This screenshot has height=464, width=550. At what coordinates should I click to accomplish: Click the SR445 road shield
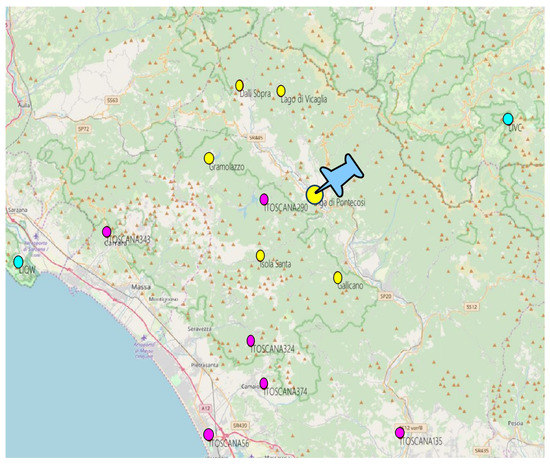[x=256, y=138]
